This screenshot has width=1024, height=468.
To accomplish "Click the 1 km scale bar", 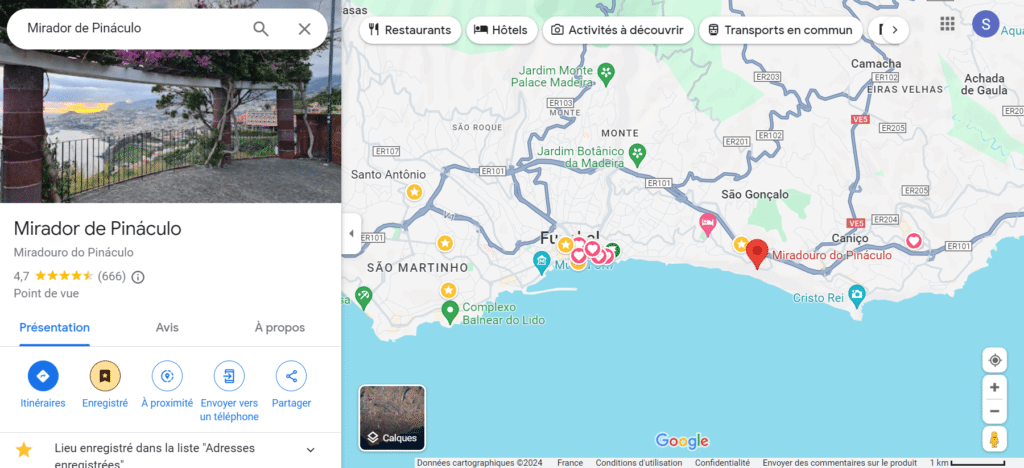I will point(968,463).
